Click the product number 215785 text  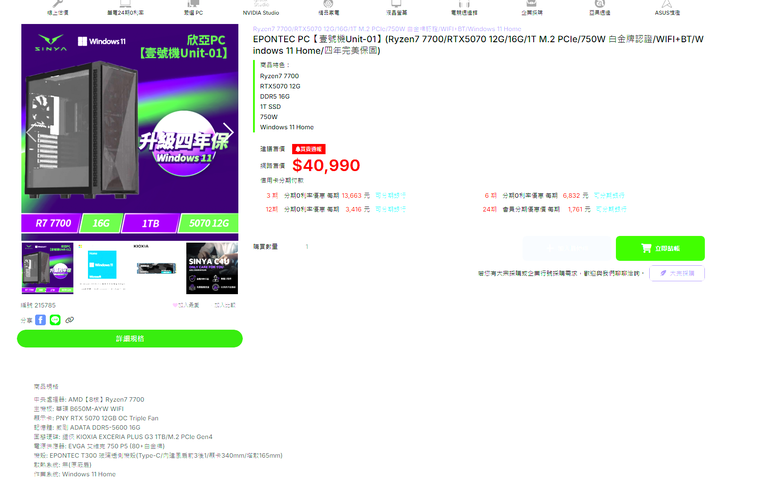(38, 305)
